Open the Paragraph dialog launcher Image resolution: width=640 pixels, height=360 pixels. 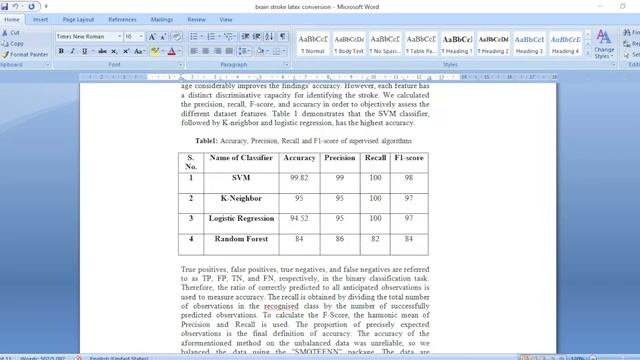(x=287, y=64)
